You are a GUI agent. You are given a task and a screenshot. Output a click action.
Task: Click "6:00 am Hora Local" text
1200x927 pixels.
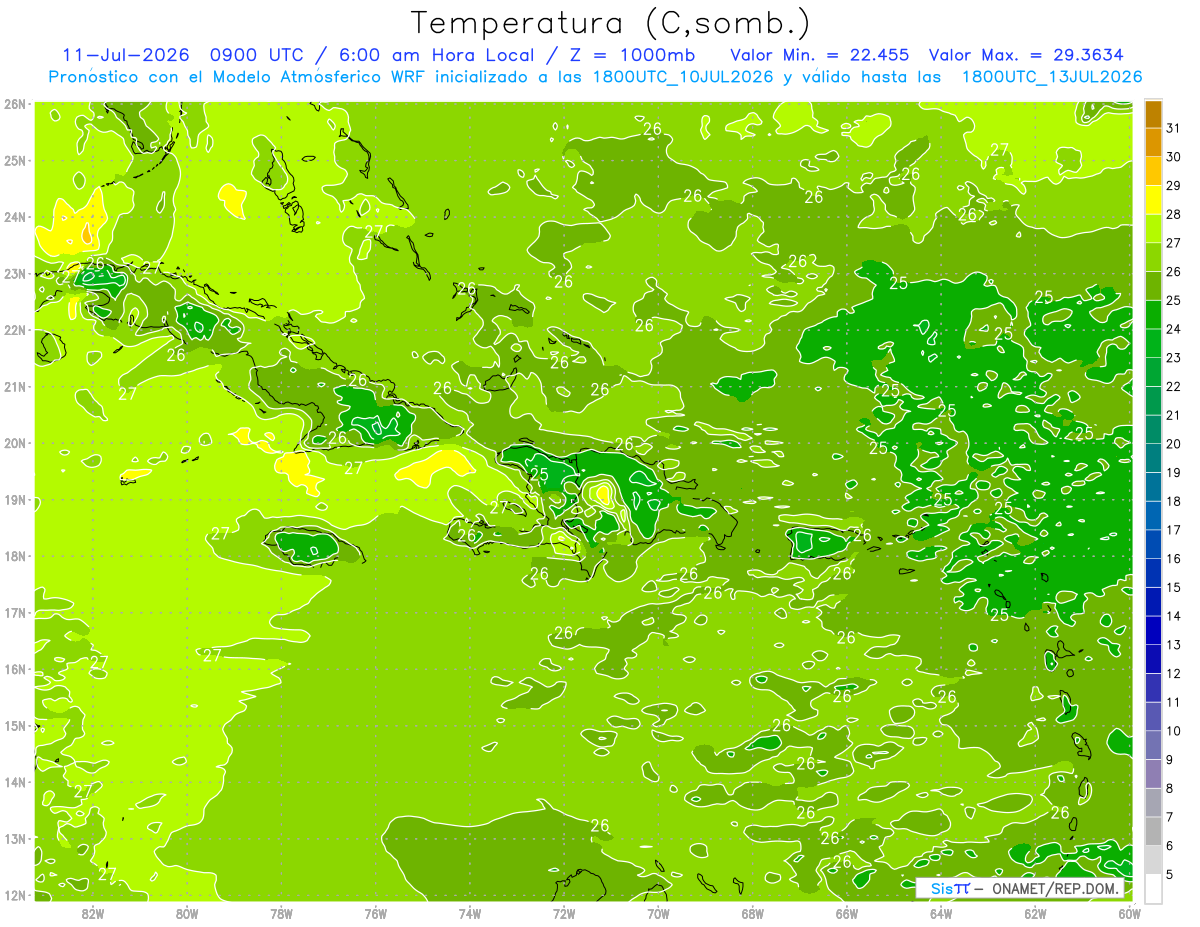[x=435, y=54]
